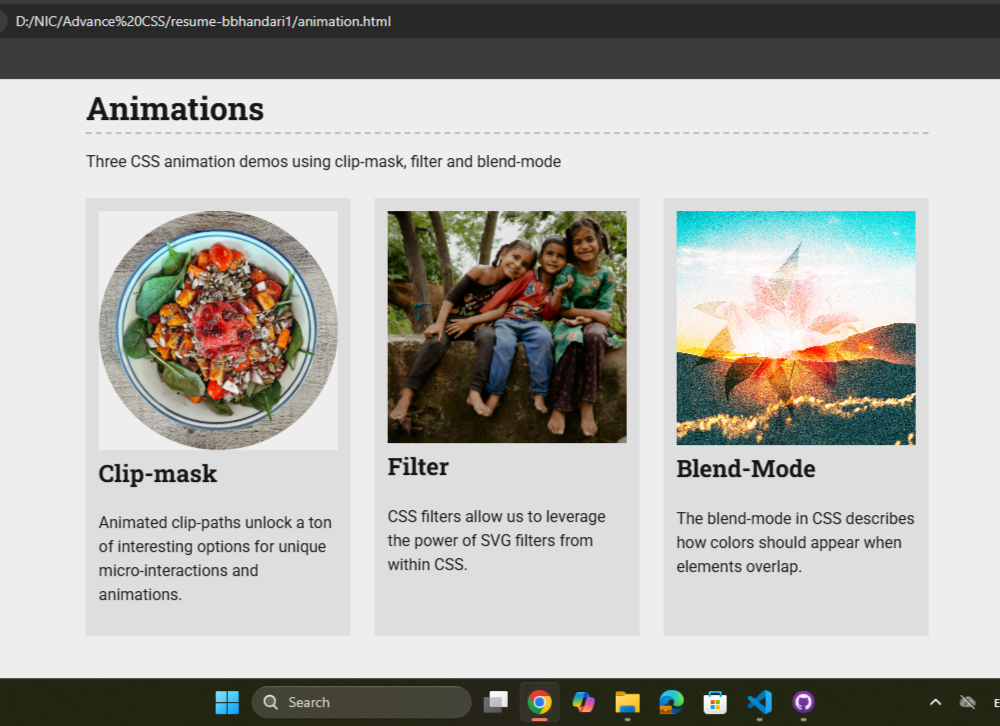Click the Filter card heading
The width and height of the screenshot is (1000, 726).
[x=418, y=467]
